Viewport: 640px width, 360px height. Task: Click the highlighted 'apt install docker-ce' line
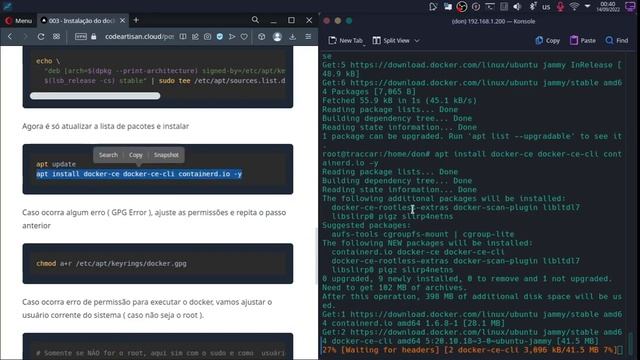click(139, 174)
